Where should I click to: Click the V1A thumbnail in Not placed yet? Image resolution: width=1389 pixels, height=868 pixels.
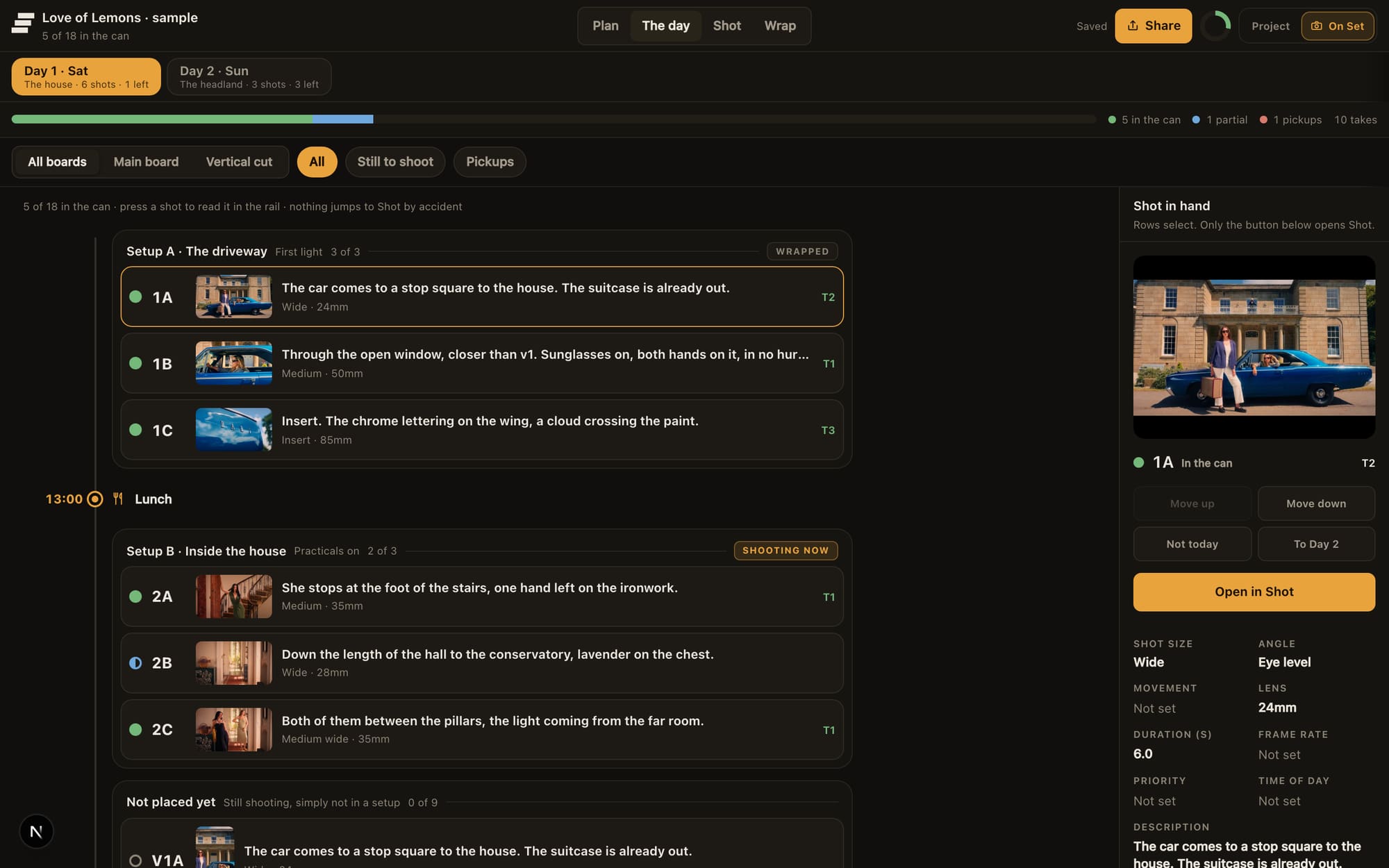click(215, 847)
